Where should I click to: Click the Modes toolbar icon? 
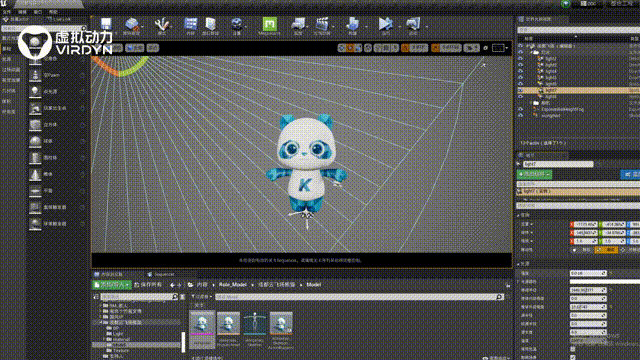click(x=162, y=24)
